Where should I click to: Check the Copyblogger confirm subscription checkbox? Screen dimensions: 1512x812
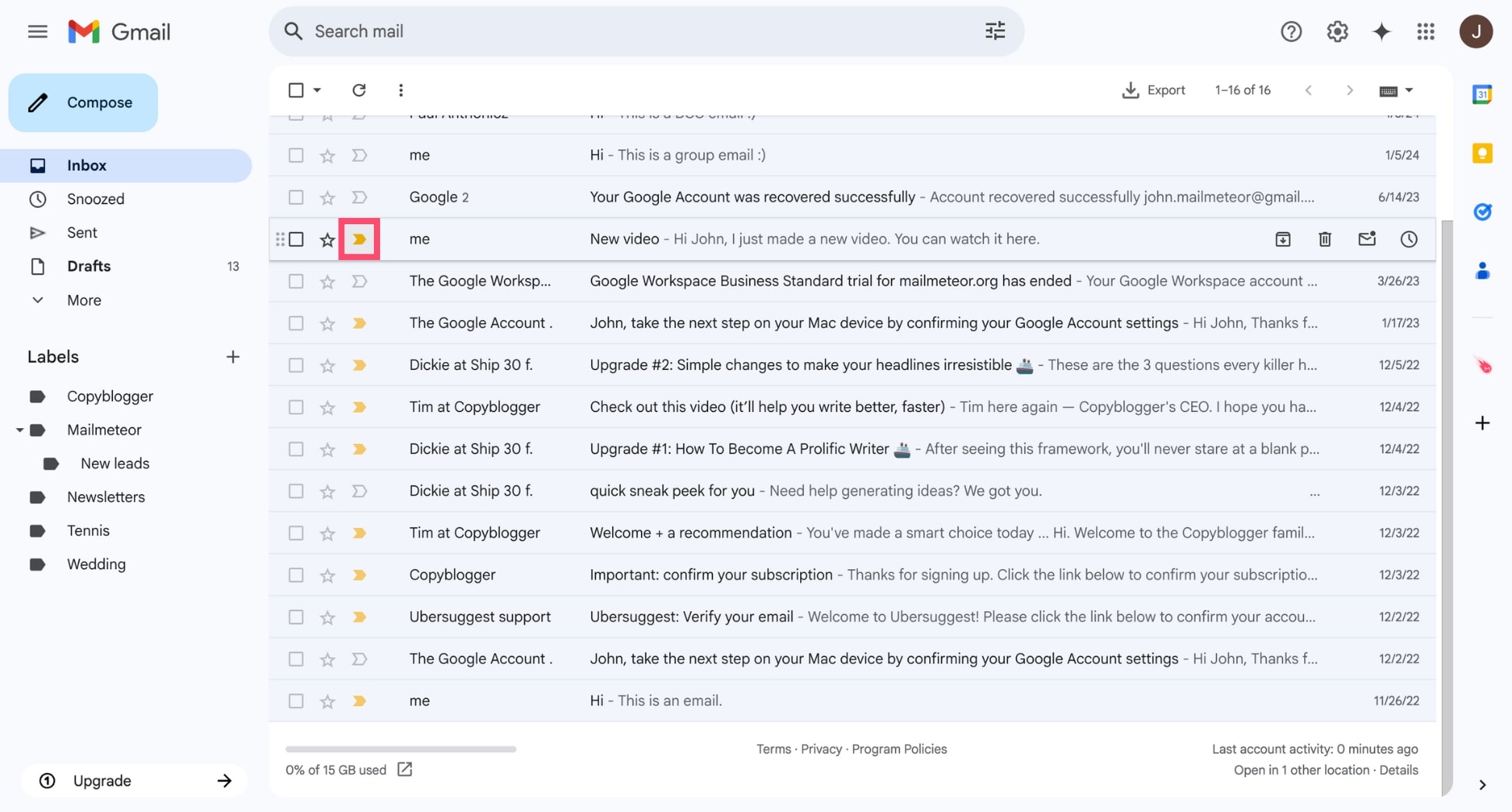pyautogui.click(x=296, y=575)
